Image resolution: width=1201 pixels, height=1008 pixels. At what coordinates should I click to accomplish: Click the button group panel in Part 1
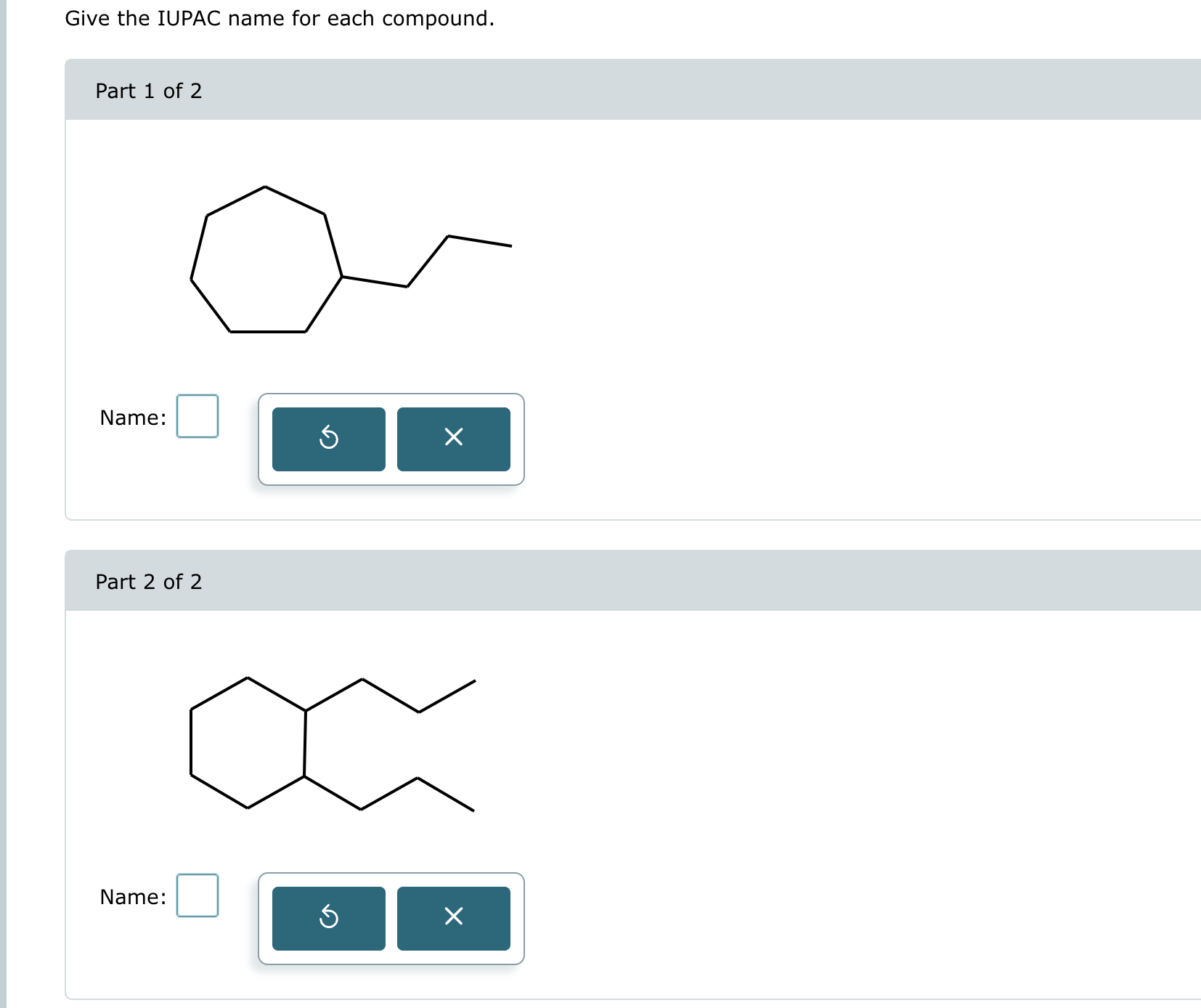pos(391,439)
